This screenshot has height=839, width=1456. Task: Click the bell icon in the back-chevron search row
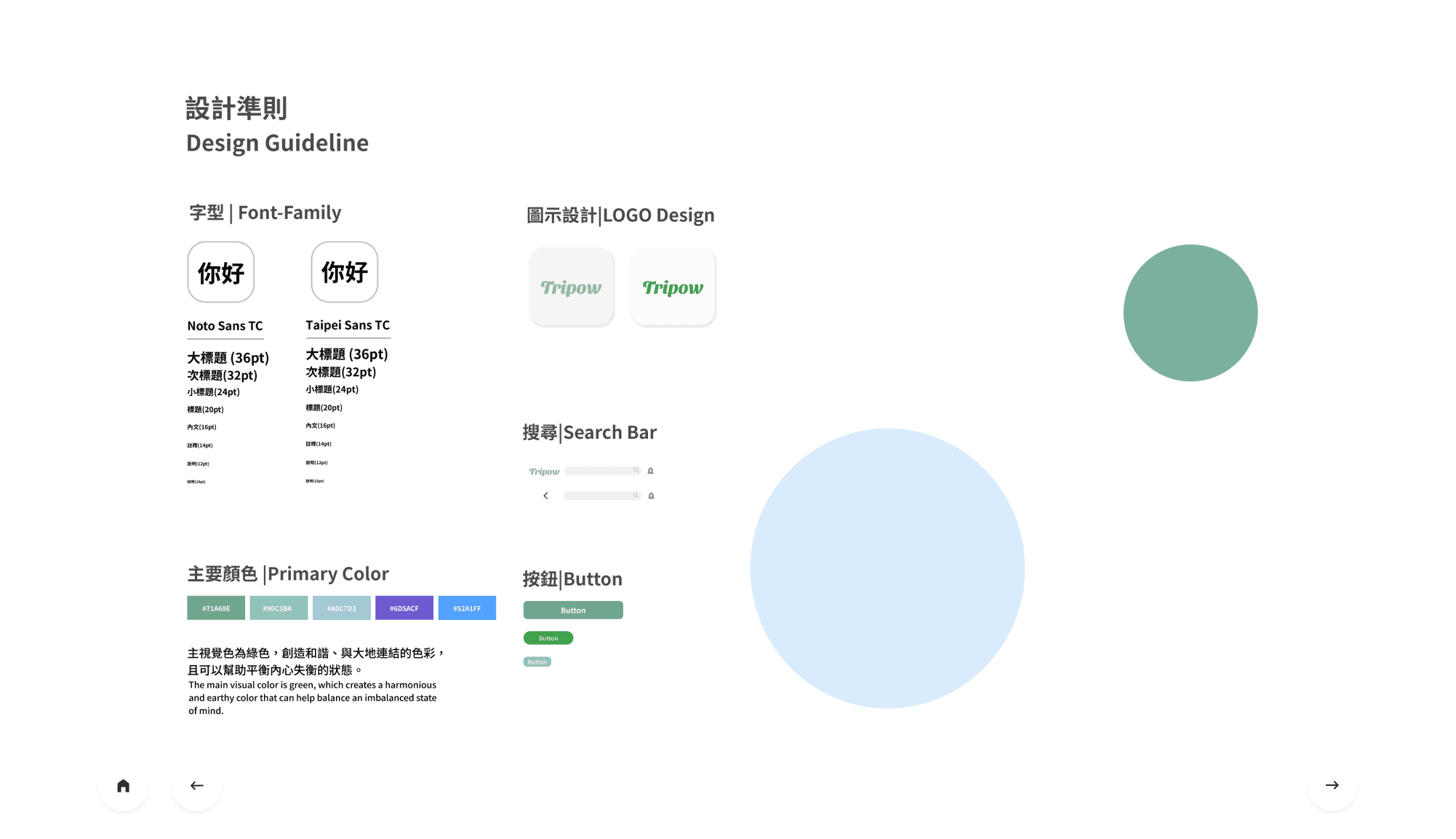[651, 496]
